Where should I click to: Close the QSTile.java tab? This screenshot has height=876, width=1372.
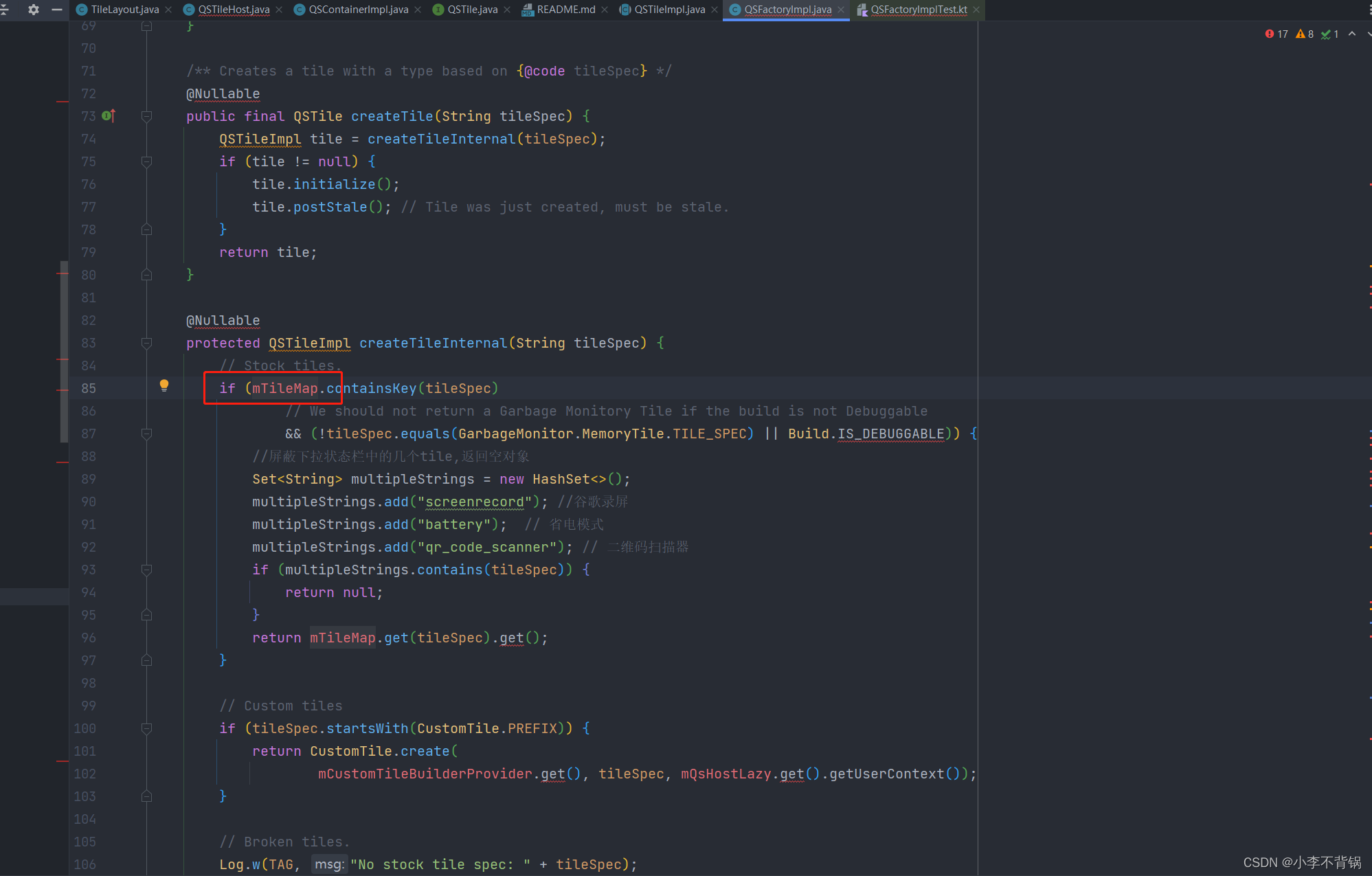coord(507,10)
